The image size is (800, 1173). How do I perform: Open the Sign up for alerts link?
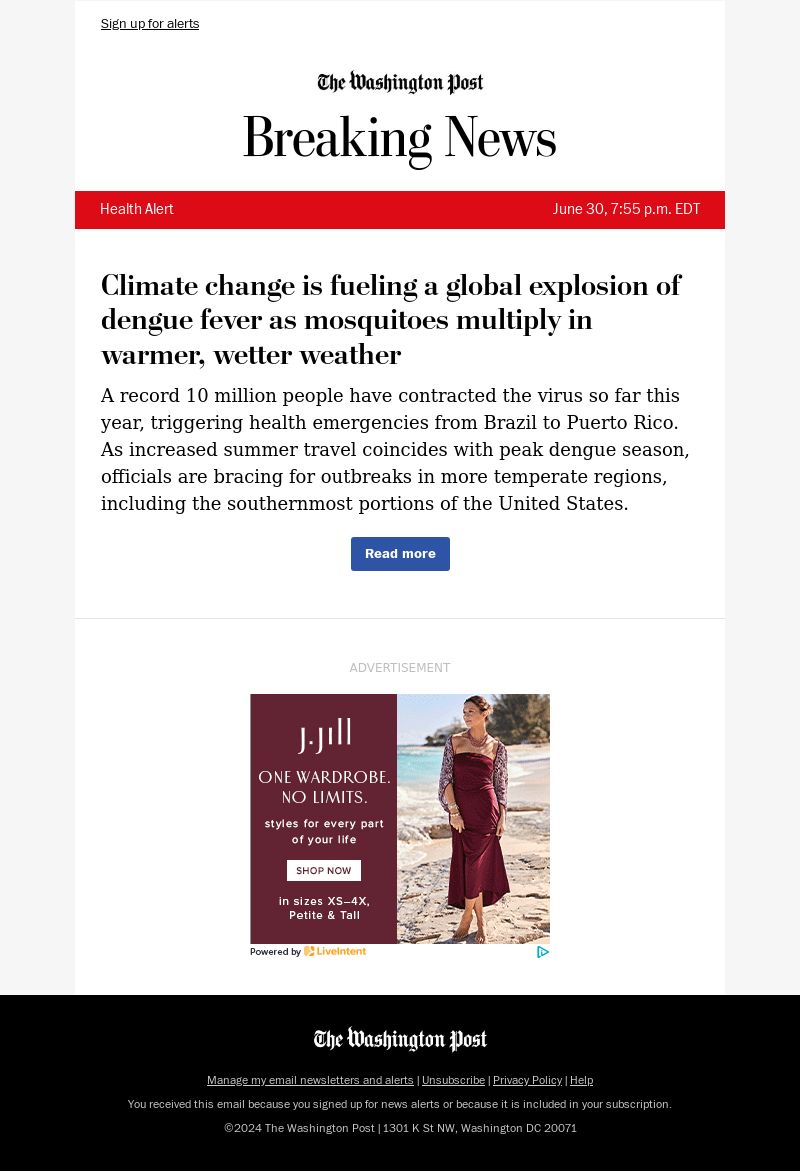pos(150,24)
